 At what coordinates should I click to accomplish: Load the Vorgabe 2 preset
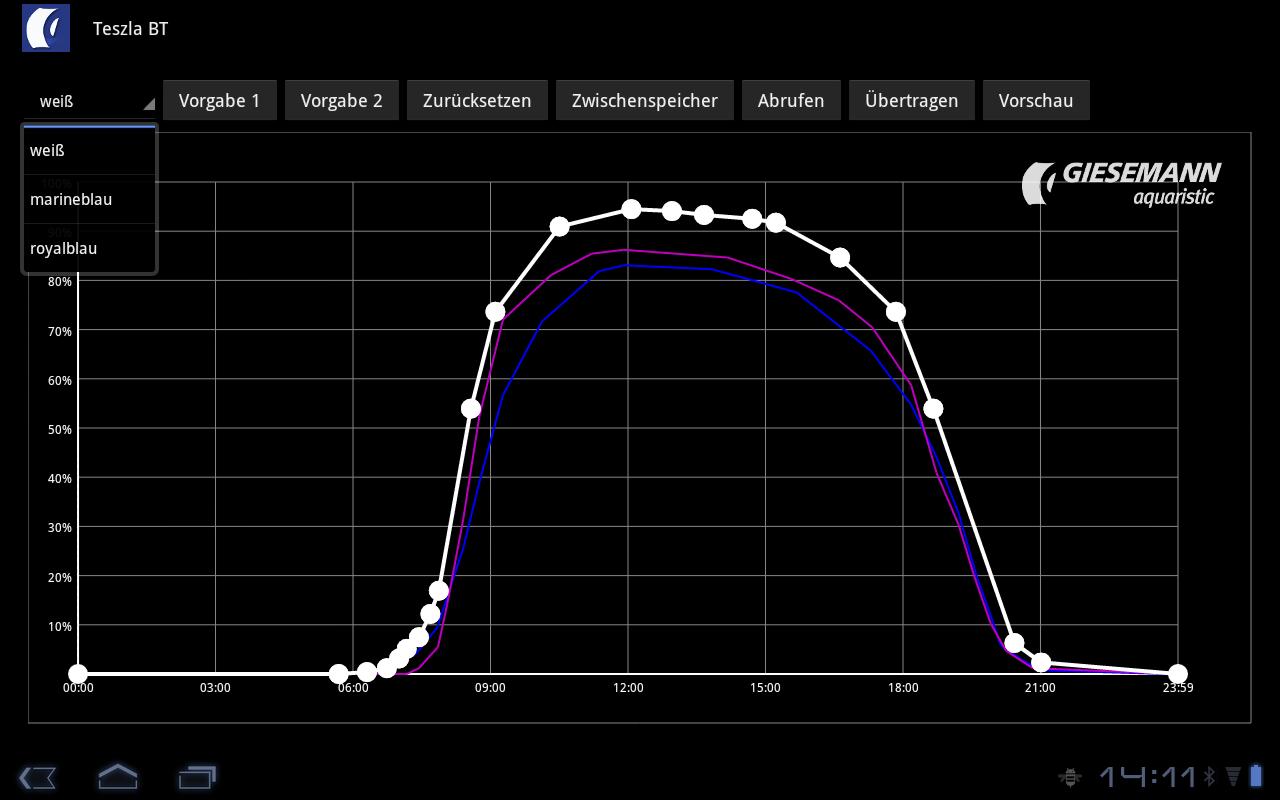(x=341, y=100)
